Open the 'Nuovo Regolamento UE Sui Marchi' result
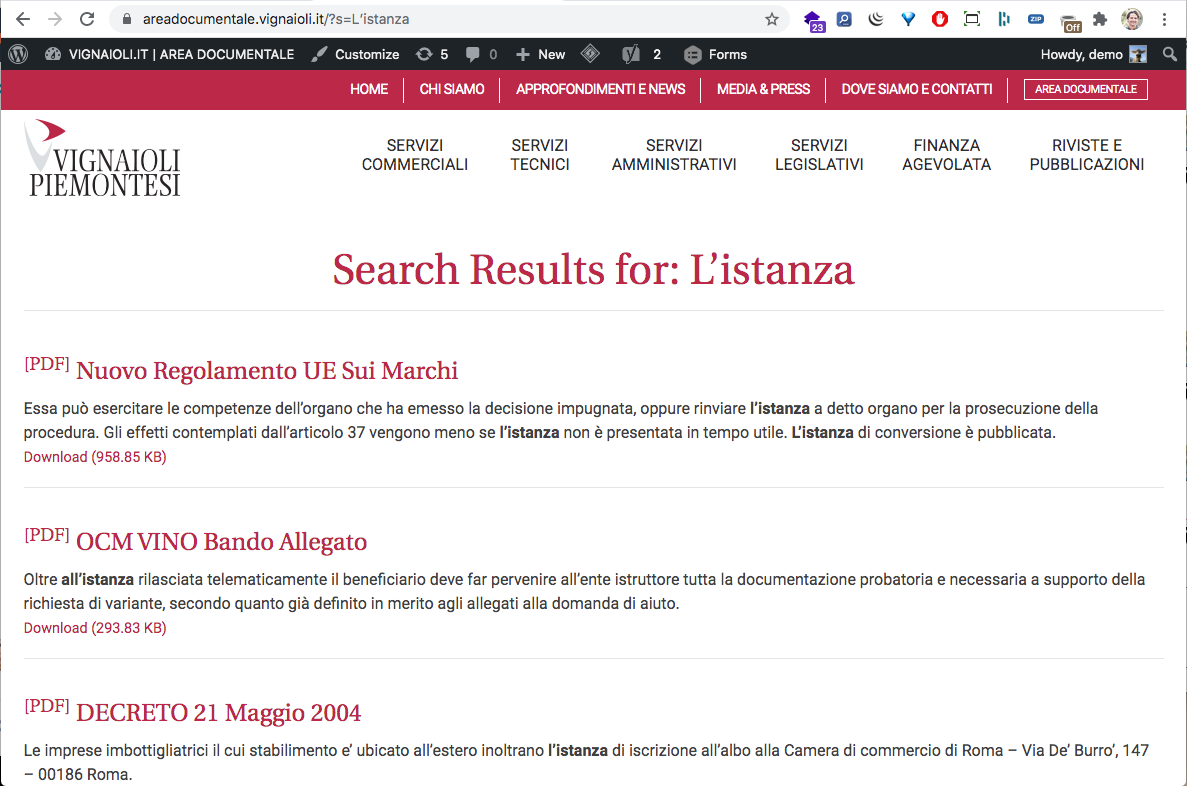This screenshot has width=1187, height=786. [x=266, y=369]
